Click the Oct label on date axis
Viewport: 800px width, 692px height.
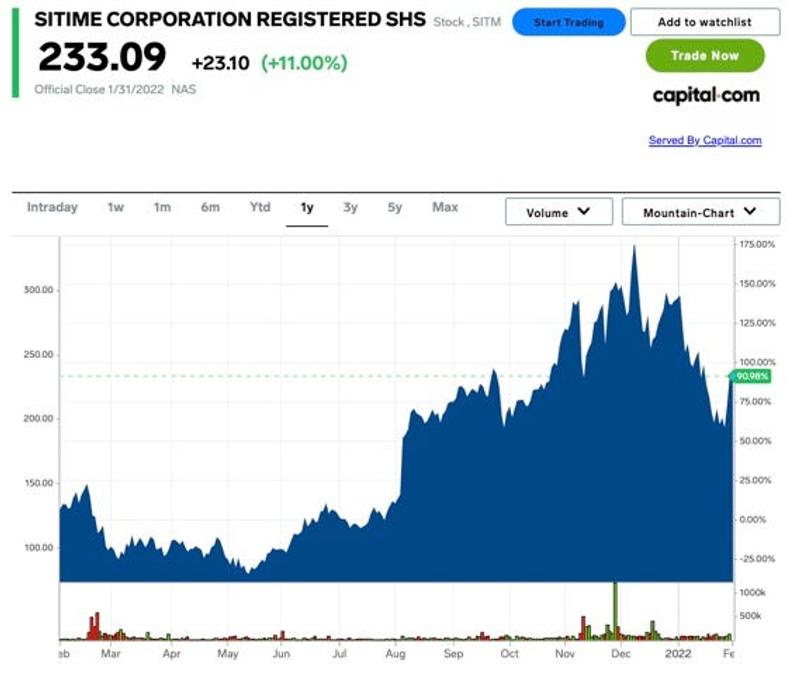tap(509, 654)
